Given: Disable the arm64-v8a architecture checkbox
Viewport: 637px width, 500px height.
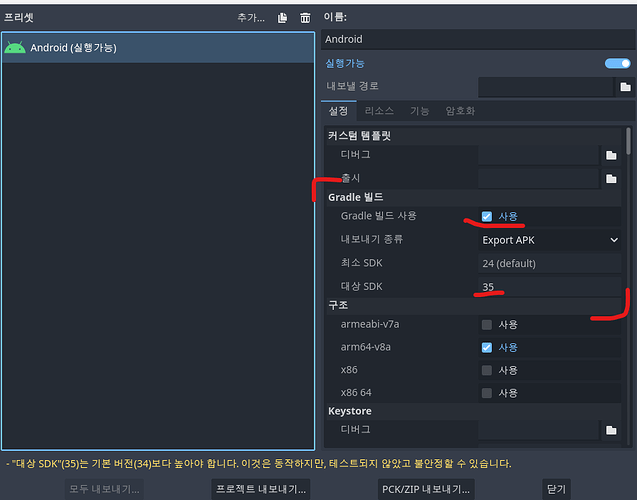Looking at the screenshot, I should coord(487,347).
